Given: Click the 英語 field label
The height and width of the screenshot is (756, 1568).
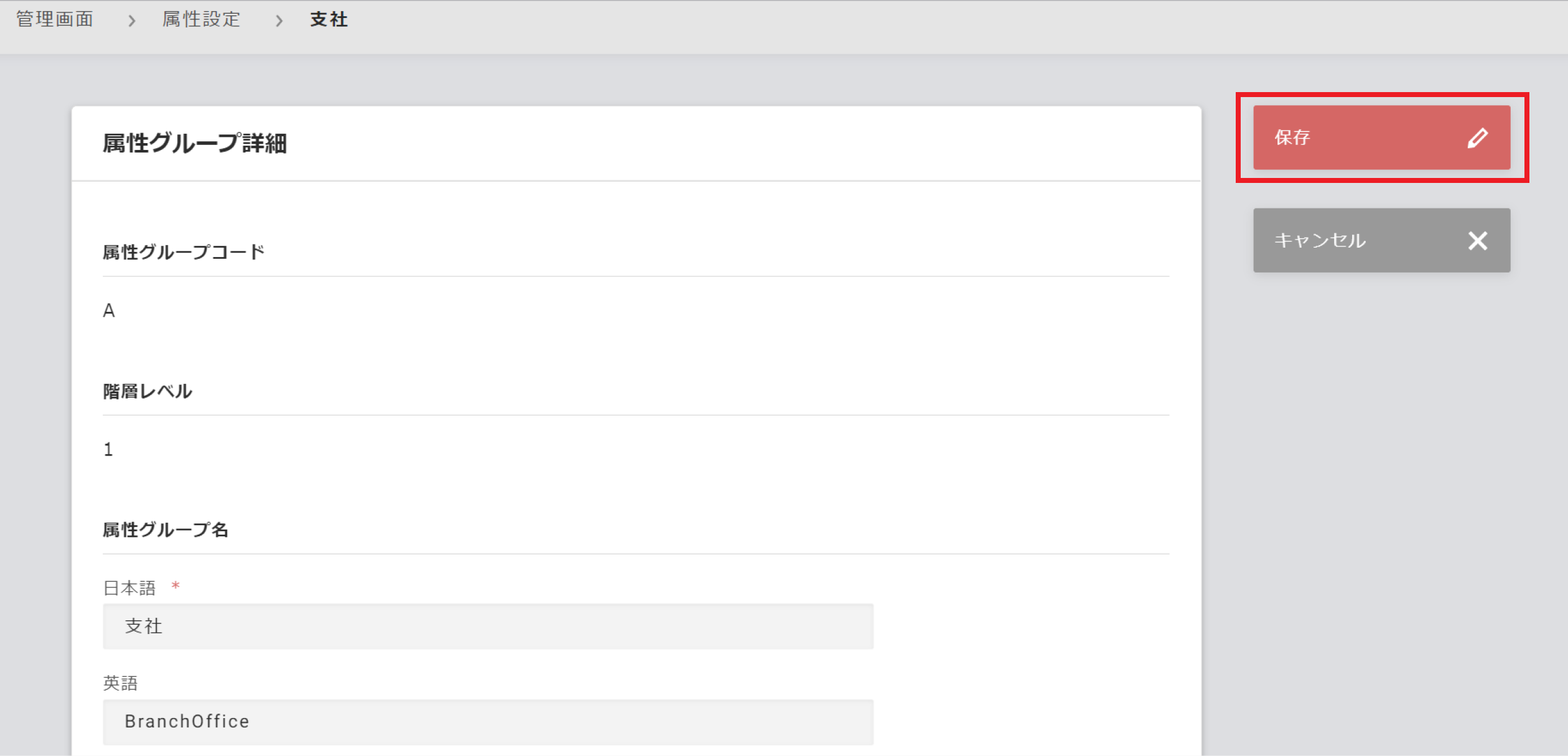Looking at the screenshot, I should coord(120,683).
